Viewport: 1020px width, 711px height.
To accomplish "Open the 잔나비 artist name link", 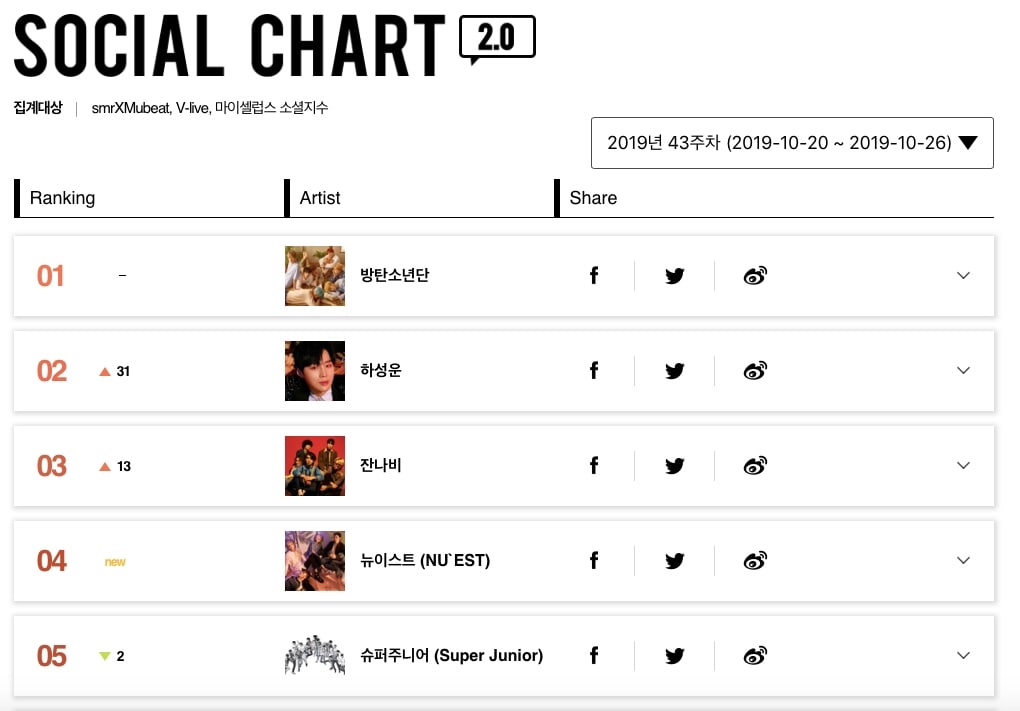I will point(380,466).
